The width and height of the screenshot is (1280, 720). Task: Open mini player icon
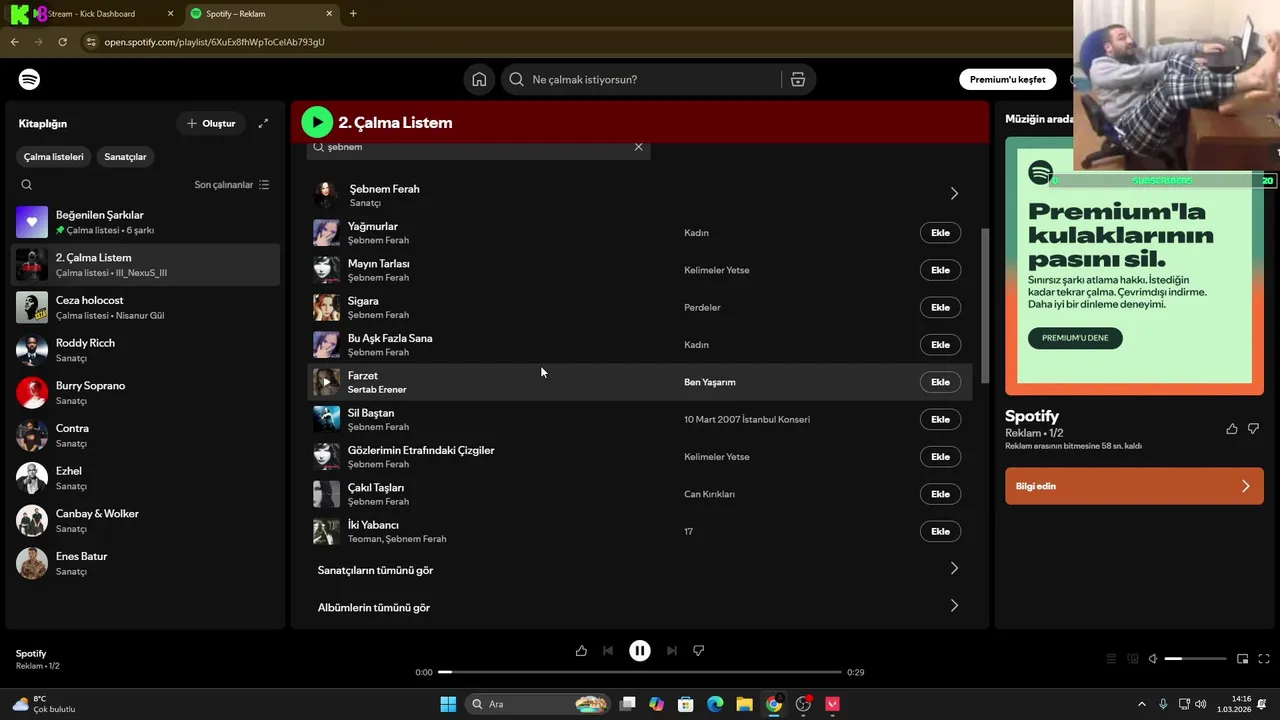[1242, 659]
